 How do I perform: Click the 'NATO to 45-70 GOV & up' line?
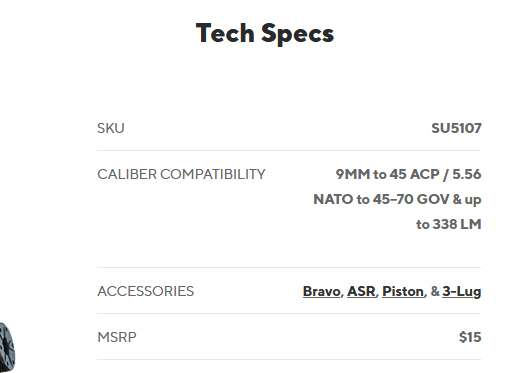(397, 199)
